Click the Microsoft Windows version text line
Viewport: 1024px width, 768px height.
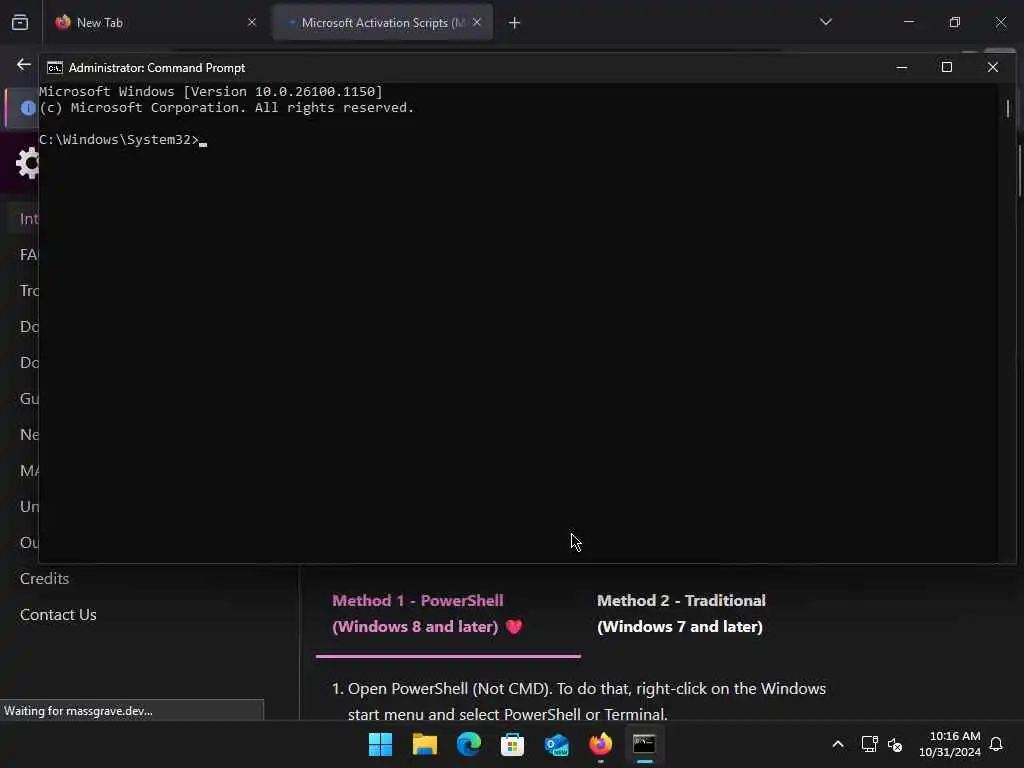coord(211,91)
